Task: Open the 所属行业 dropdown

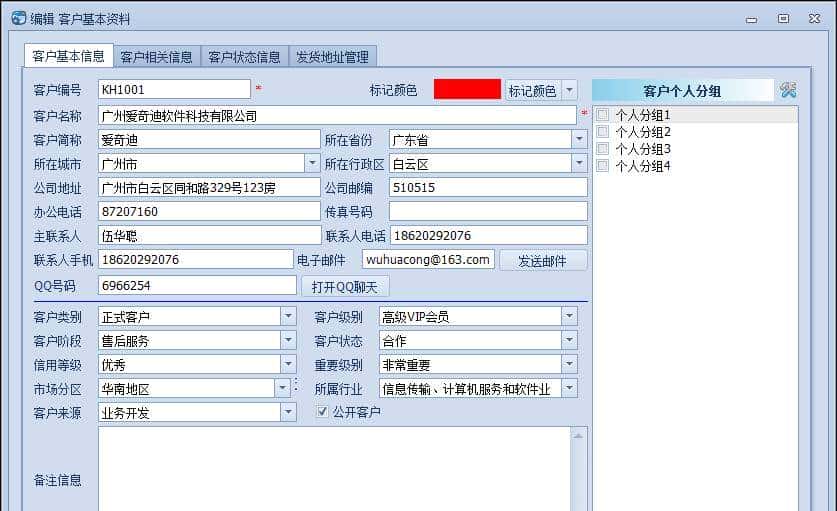Action: point(570,388)
